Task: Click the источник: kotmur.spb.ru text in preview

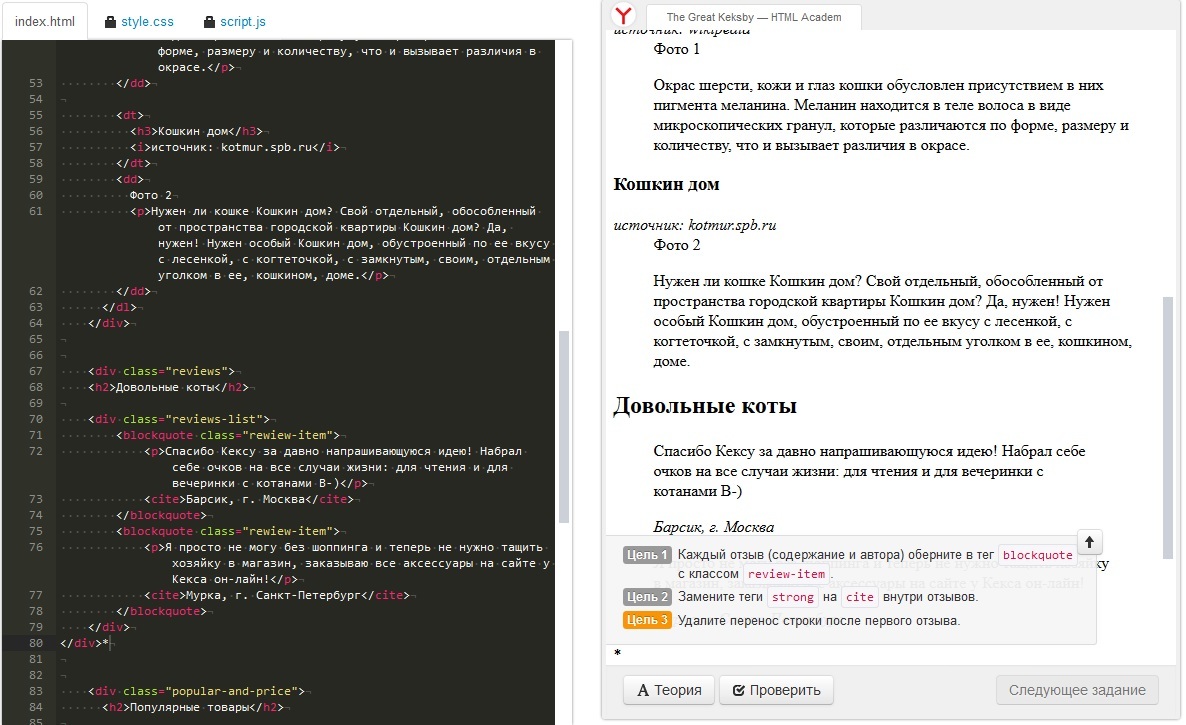Action: click(694, 225)
